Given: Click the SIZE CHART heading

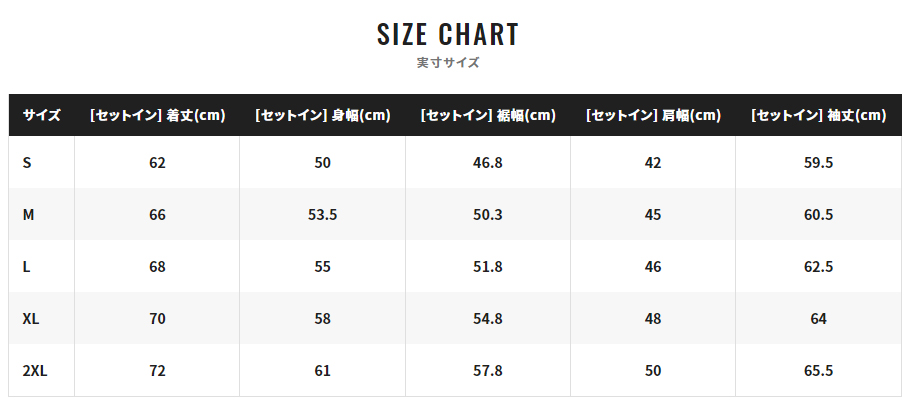Looking at the screenshot, I should [x=447, y=34].
